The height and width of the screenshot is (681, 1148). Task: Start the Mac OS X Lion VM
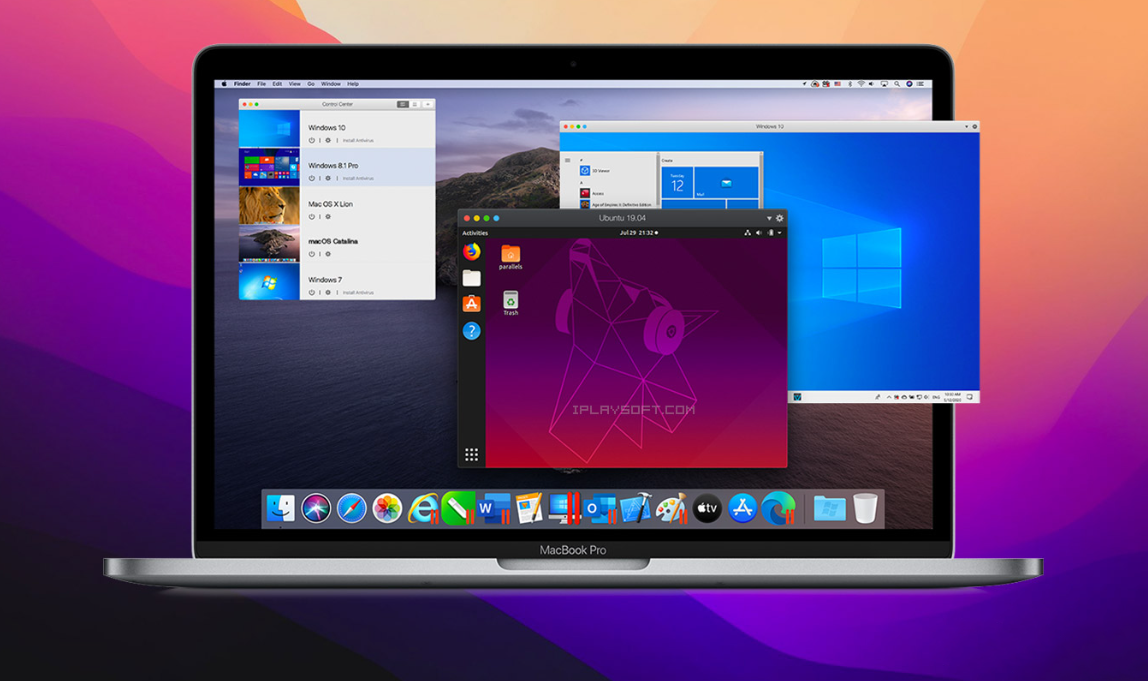[311, 217]
